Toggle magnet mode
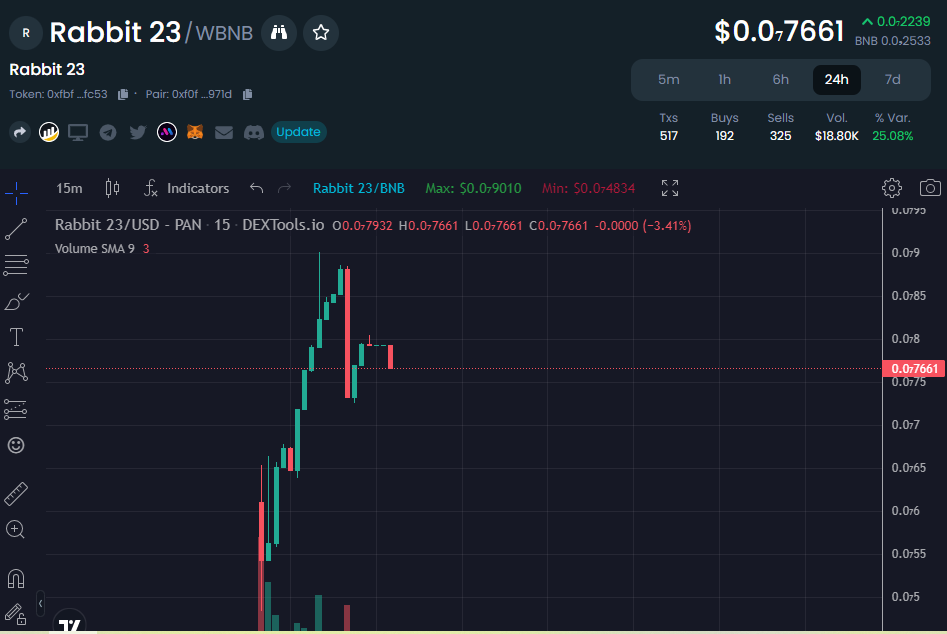 (16, 579)
